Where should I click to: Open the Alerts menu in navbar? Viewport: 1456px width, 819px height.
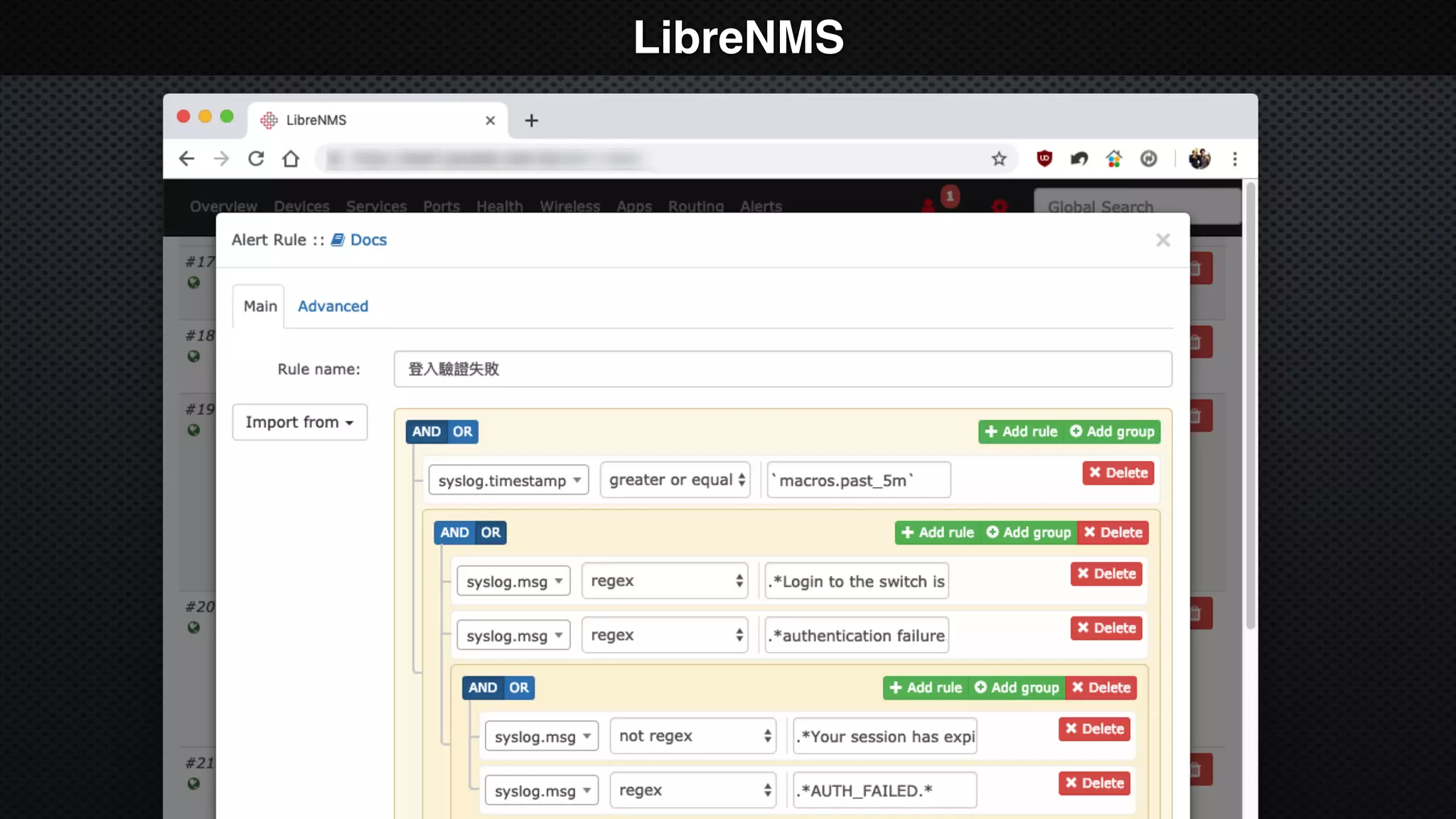pos(761,206)
